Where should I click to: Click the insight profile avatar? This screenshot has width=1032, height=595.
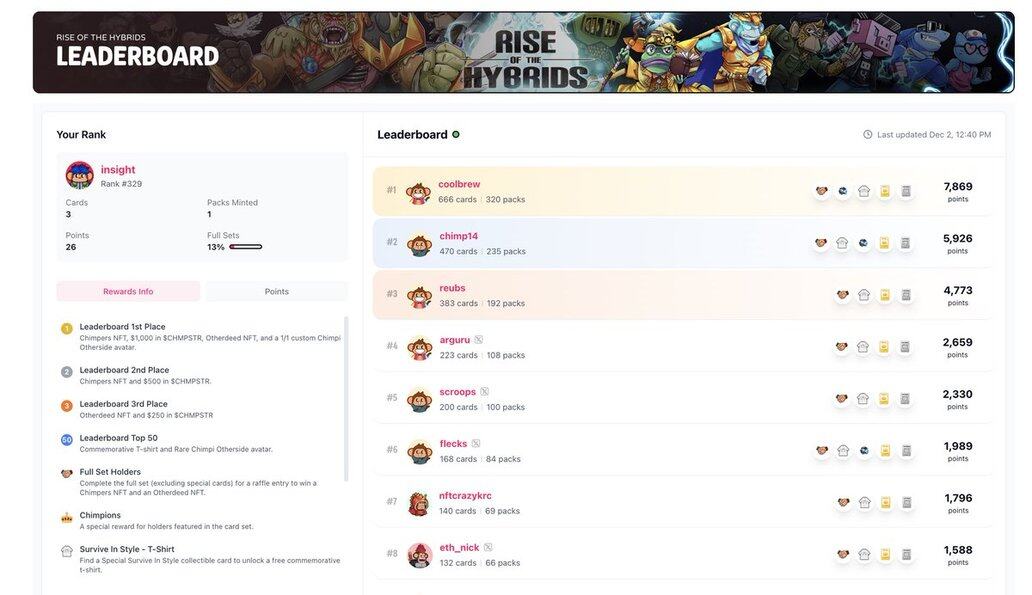[x=79, y=175]
